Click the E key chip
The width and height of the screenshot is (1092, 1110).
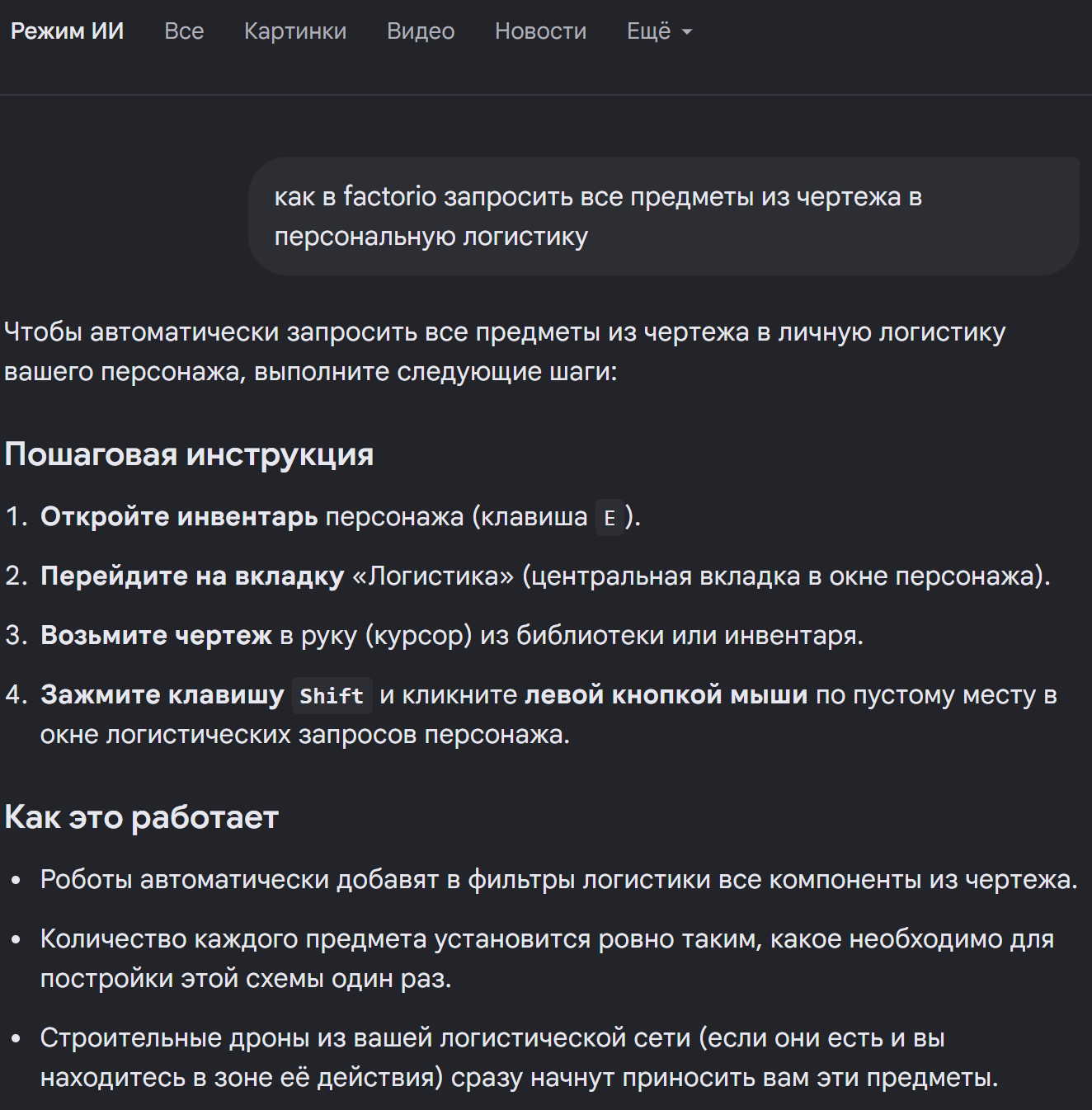(x=610, y=518)
